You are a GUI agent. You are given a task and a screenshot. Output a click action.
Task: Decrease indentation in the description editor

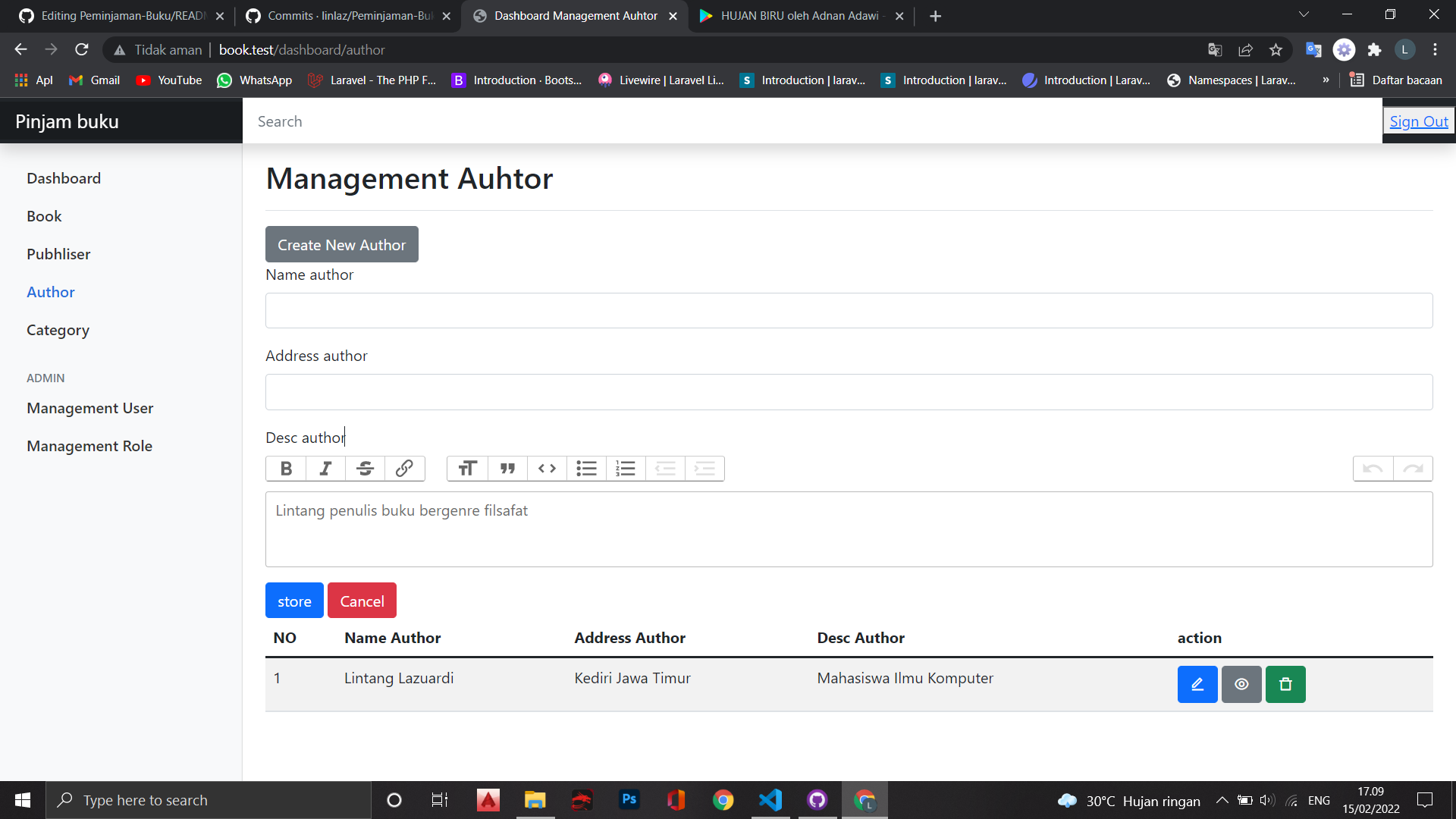[666, 469]
